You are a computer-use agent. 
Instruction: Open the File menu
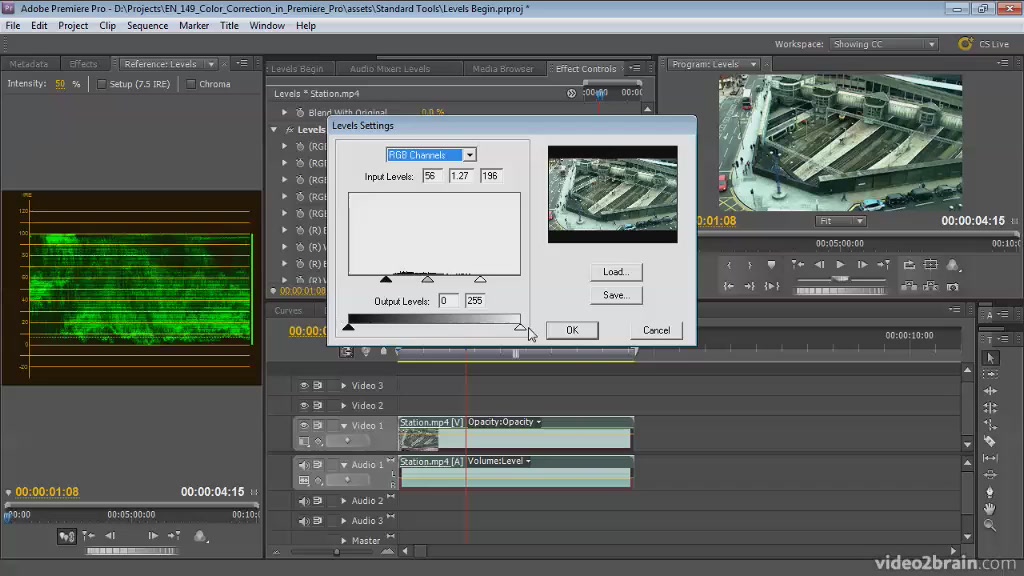(x=13, y=25)
